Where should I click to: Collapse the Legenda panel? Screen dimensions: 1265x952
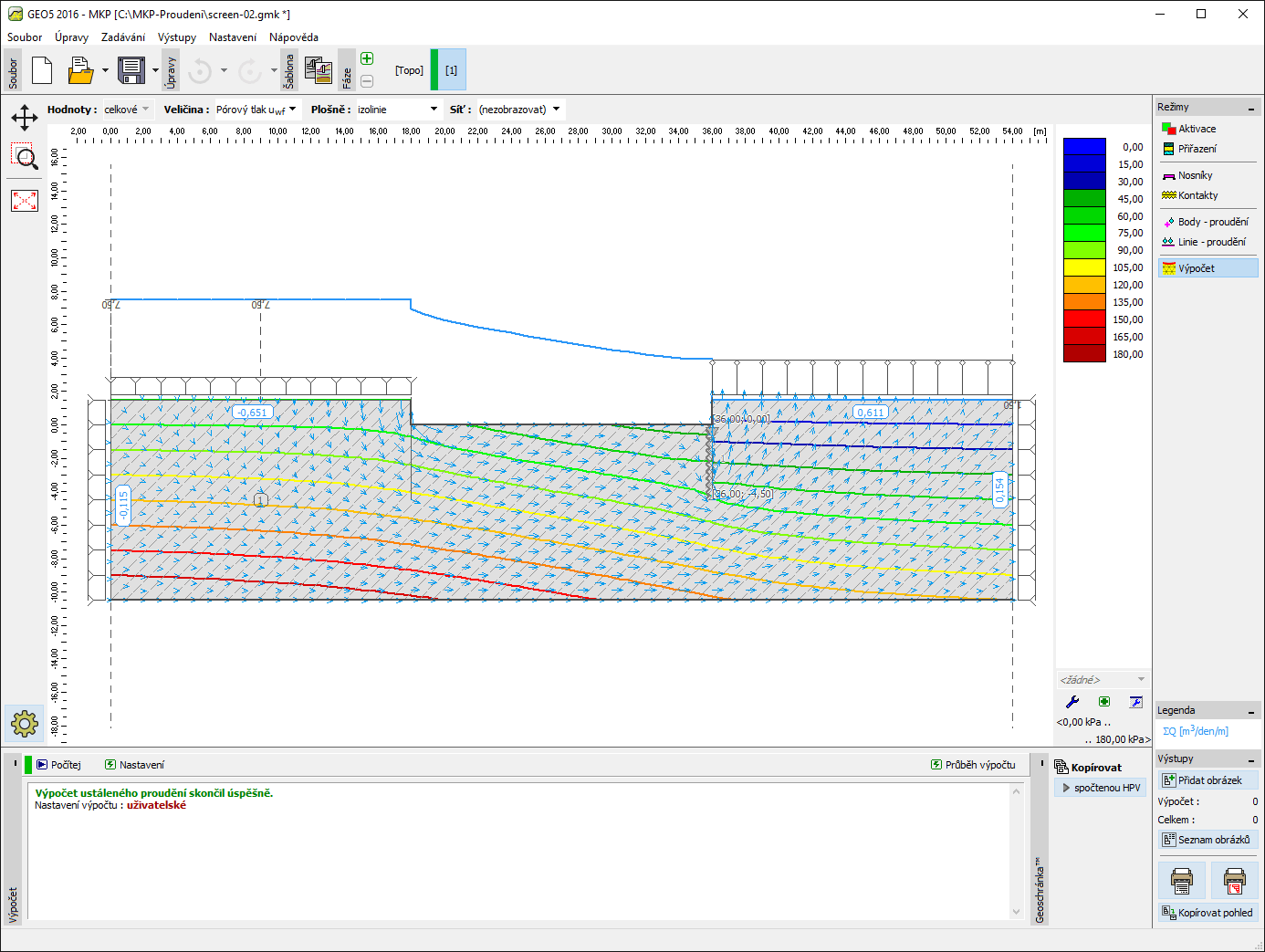point(1251,711)
